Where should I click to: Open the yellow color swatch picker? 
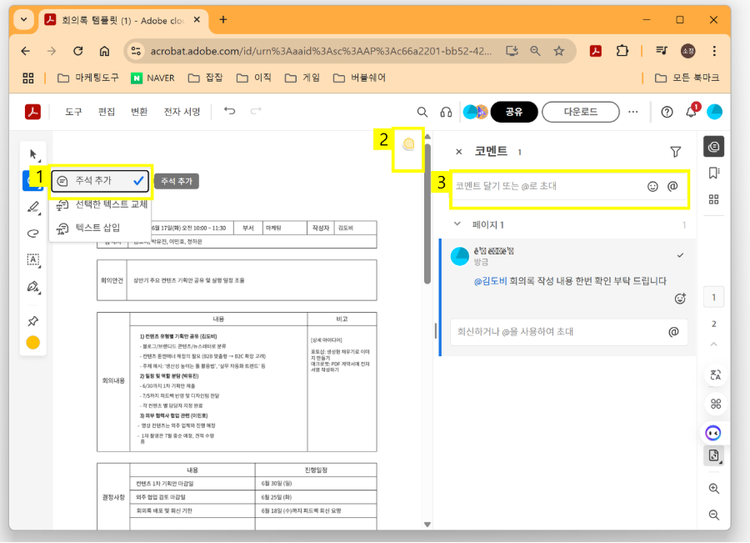pos(33,343)
